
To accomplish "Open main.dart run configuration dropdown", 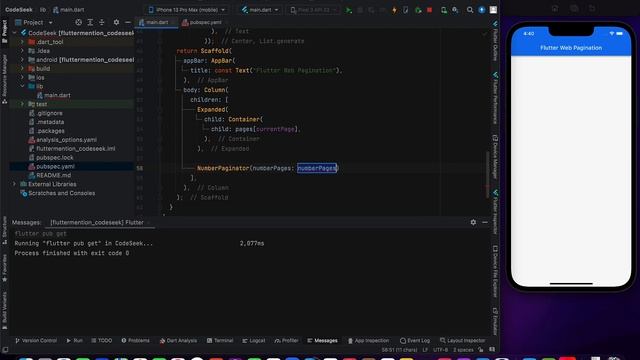I will [x=260, y=10].
